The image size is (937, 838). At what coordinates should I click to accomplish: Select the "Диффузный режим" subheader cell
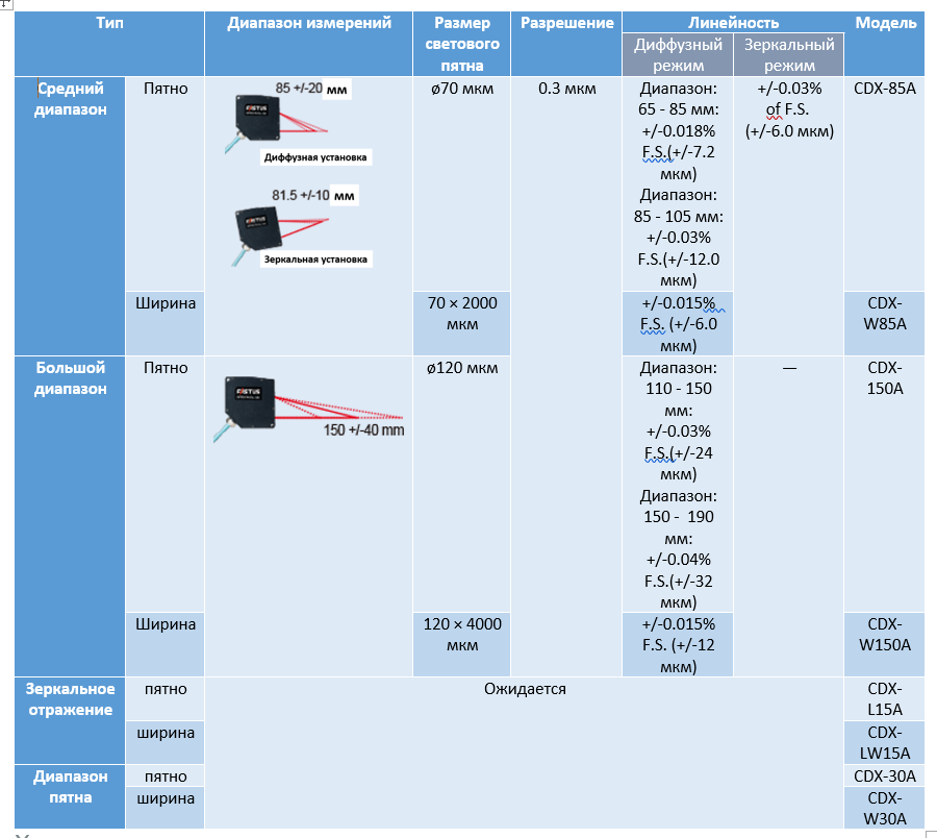[x=677, y=55]
